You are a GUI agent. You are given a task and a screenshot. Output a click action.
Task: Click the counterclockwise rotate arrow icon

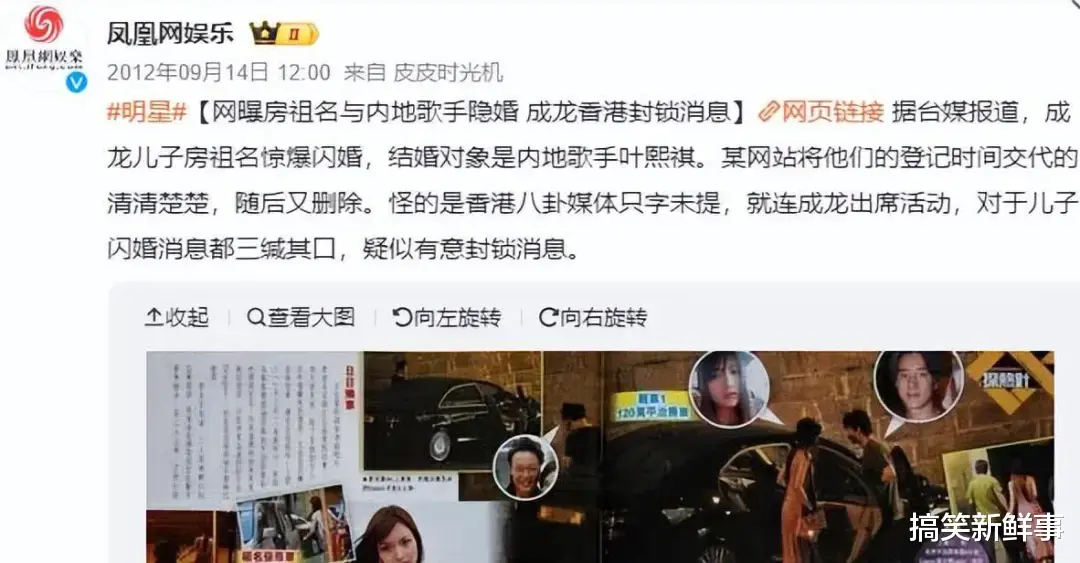[402, 317]
